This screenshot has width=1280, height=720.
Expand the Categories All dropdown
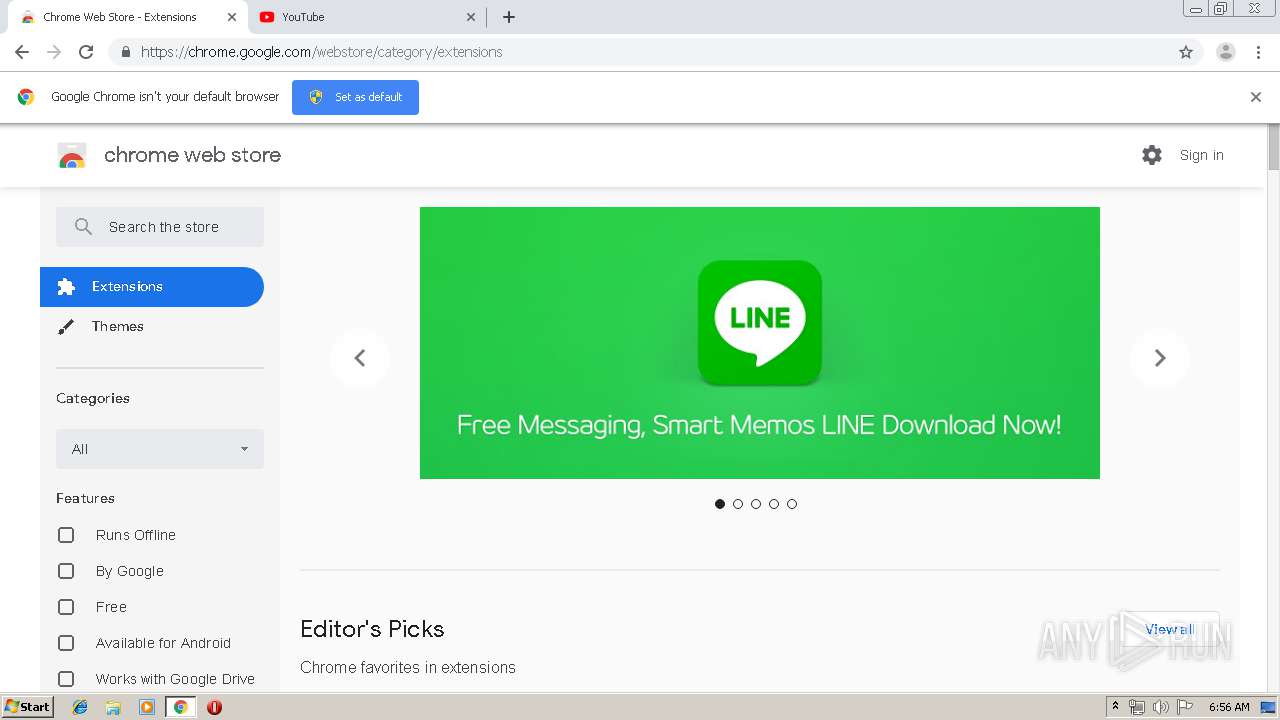pos(160,449)
